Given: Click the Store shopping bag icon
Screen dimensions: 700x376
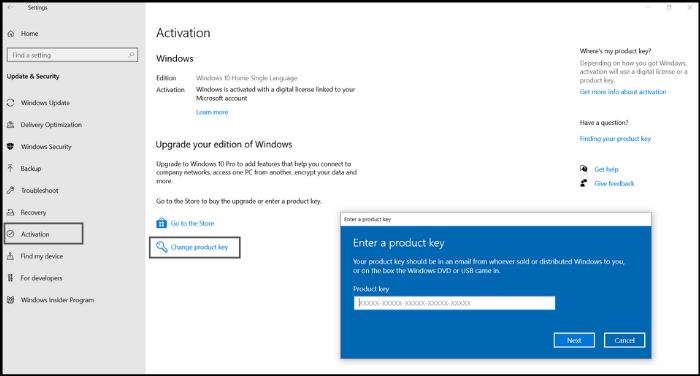Looking at the screenshot, I should click(161, 223).
